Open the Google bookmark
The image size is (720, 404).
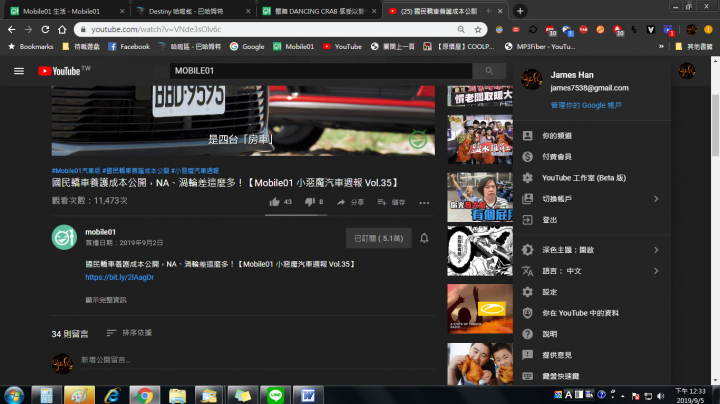[247, 46]
